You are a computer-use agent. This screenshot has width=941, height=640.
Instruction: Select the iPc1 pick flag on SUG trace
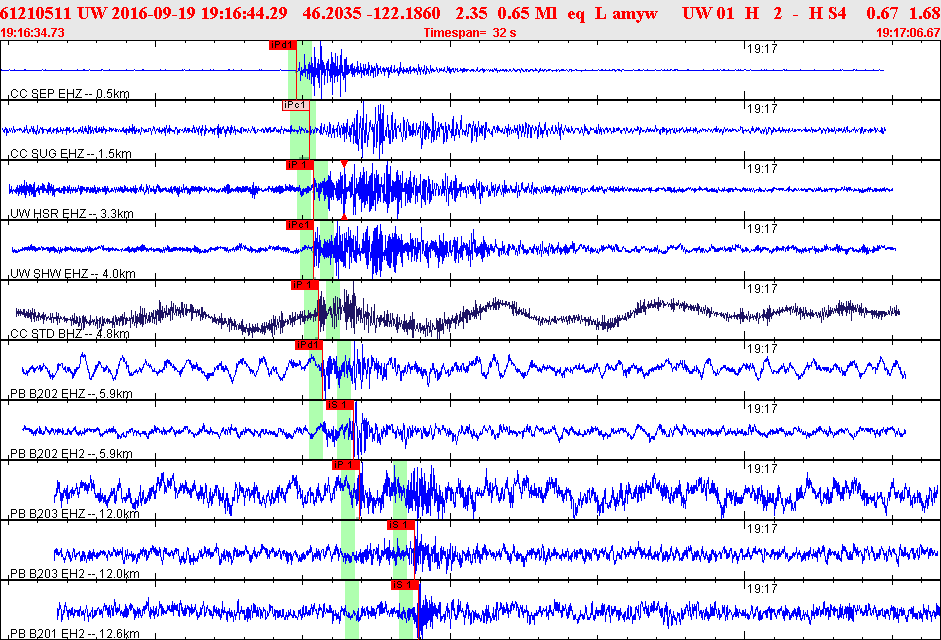click(295, 105)
